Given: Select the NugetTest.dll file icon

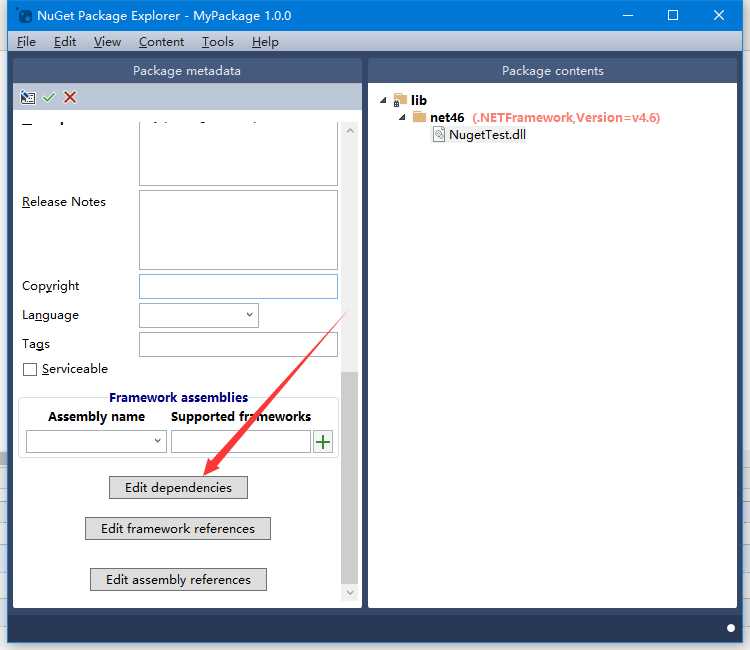Looking at the screenshot, I should pyautogui.click(x=439, y=134).
